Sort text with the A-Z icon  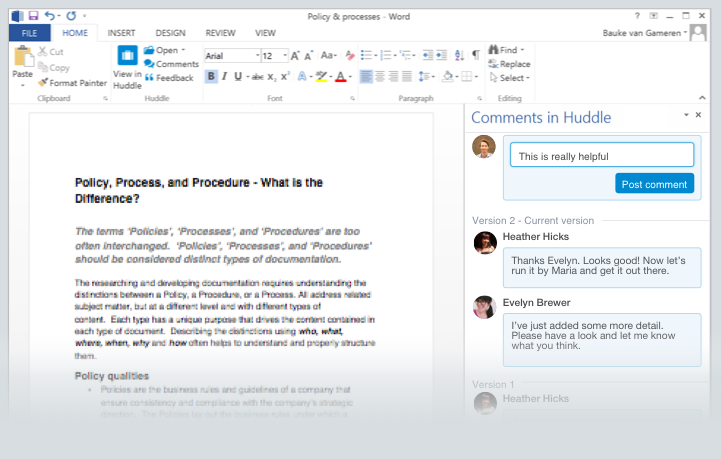pyautogui.click(x=459, y=56)
